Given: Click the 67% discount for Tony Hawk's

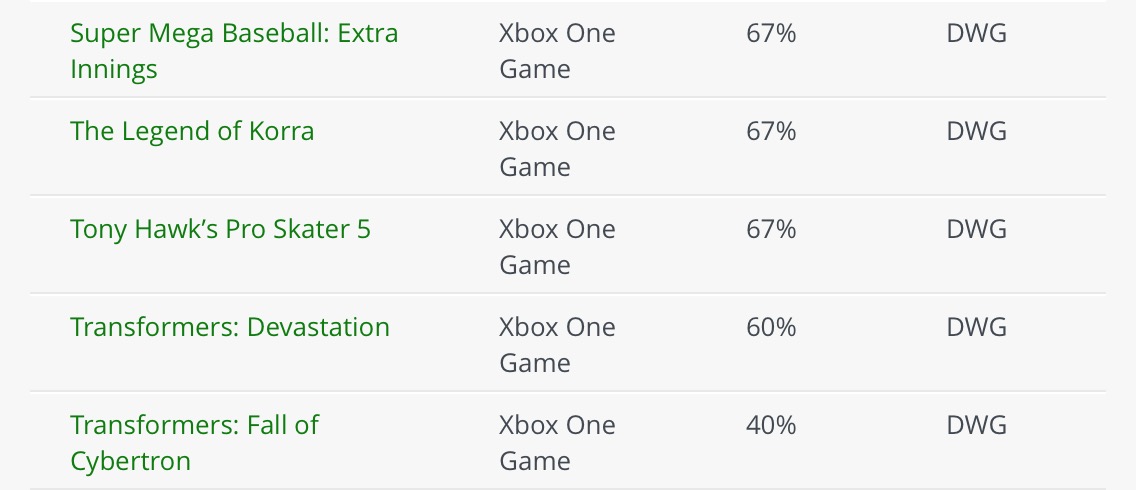Looking at the screenshot, I should (x=771, y=230).
